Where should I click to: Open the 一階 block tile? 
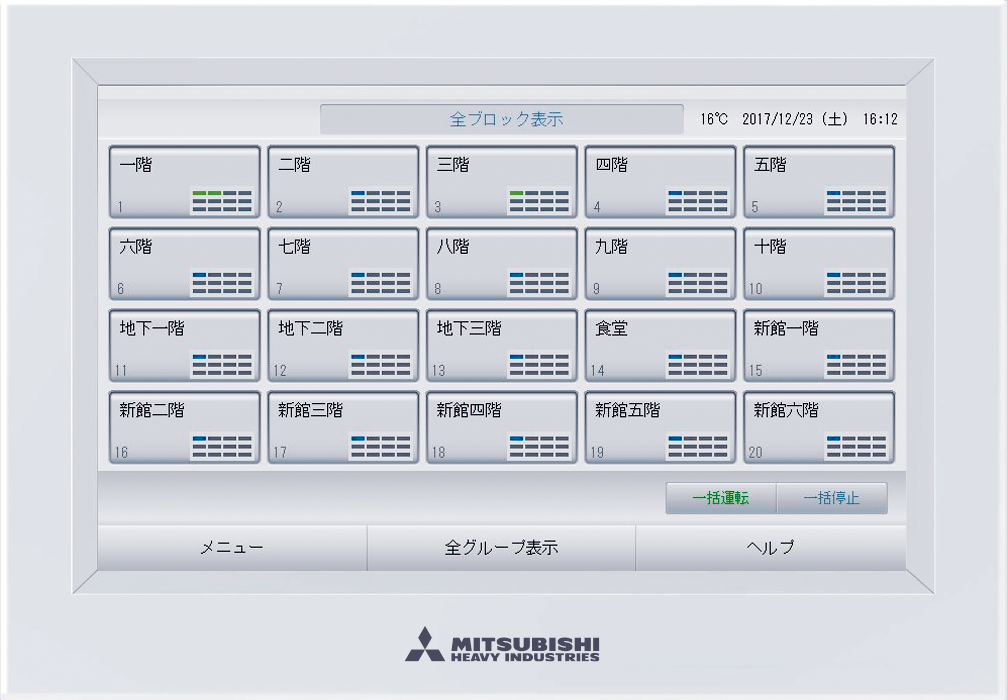coord(184,182)
